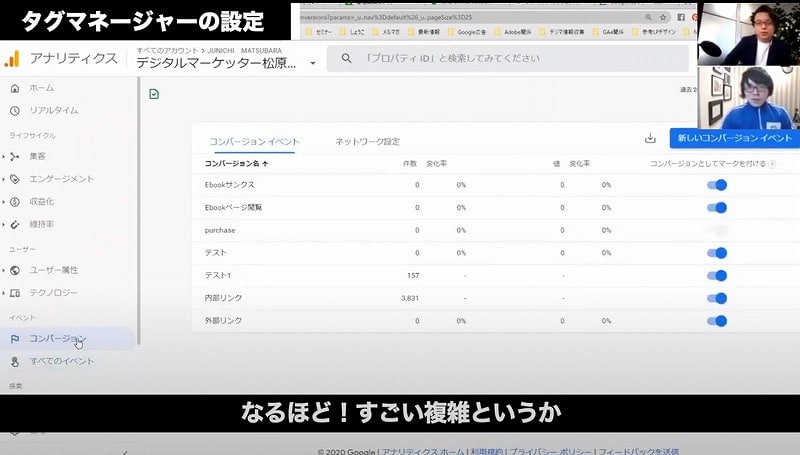Switch to ネットワーク設定 tab
800x455 pixels.
click(x=367, y=142)
